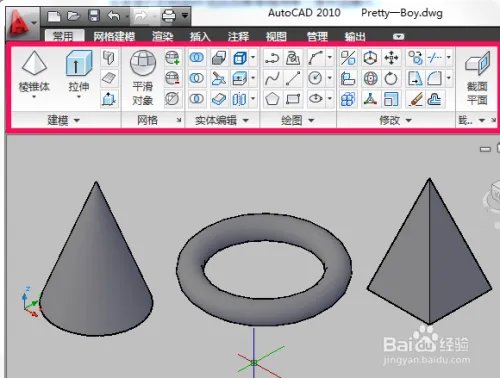Click the 拉伸 extrude tool
Image resolution: width=500 pixels, height=378 pixels.
click(x=79, y=71)
